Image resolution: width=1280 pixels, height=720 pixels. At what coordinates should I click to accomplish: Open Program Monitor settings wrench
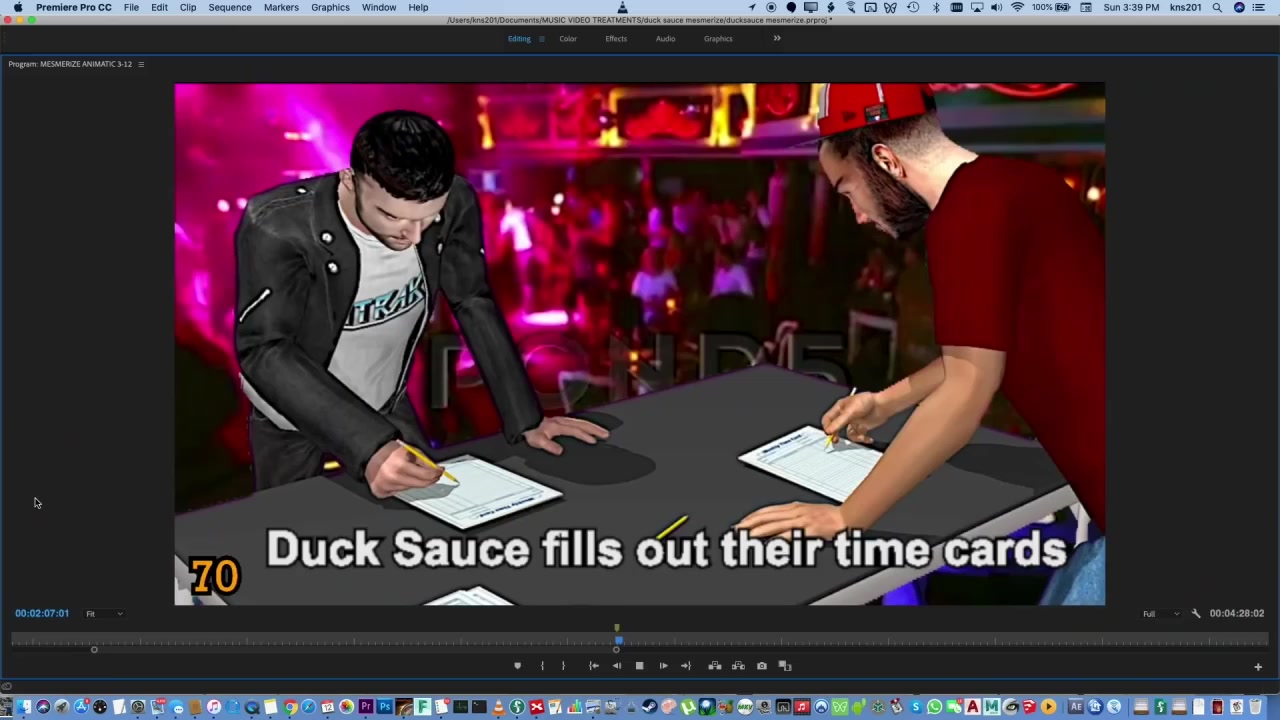tap(1195, 613)
